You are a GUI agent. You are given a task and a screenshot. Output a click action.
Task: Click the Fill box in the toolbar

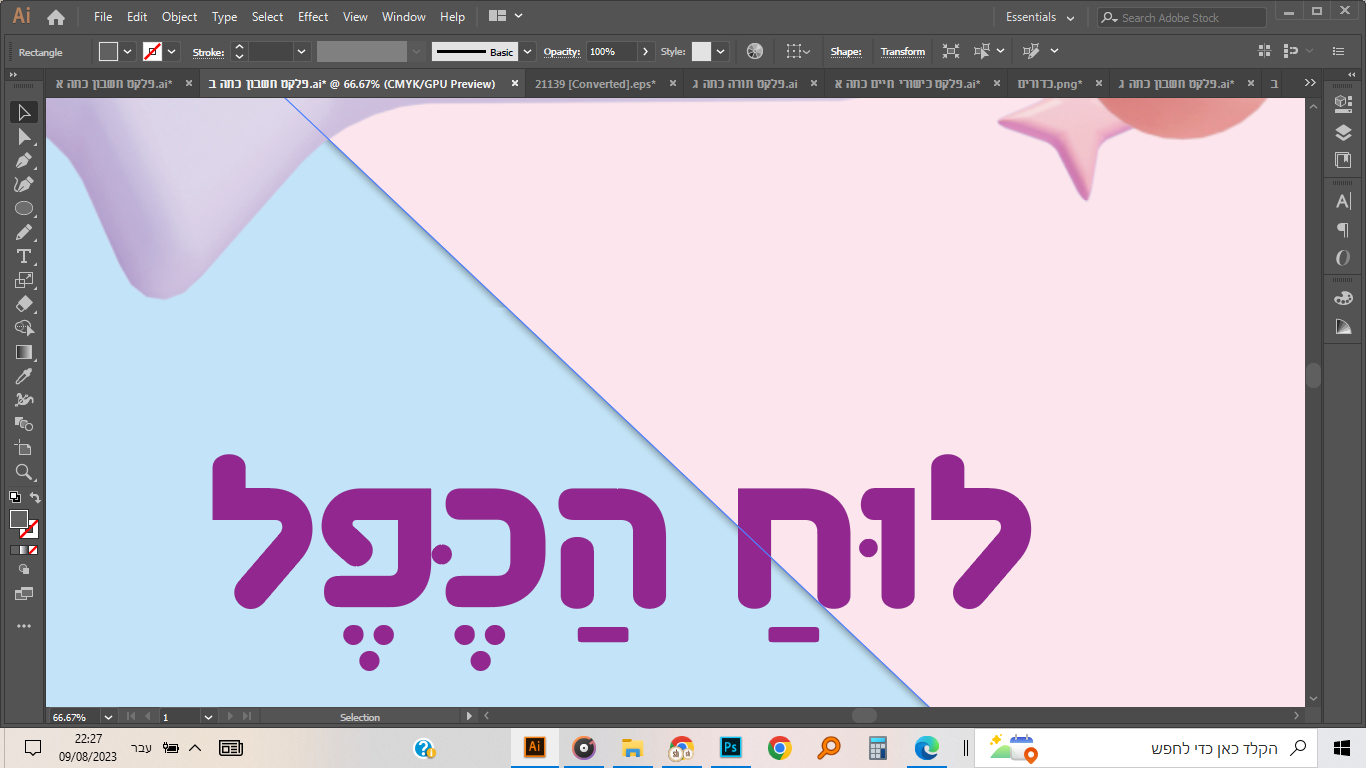tap(19, 519)
